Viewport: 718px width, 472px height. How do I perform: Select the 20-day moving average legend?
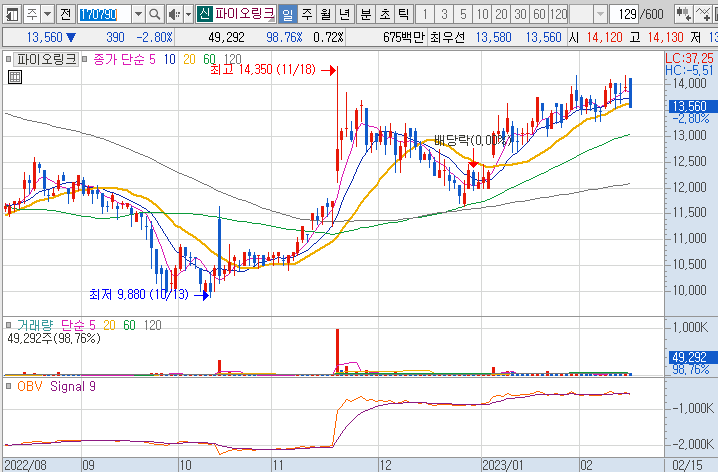tap(189, 59)
